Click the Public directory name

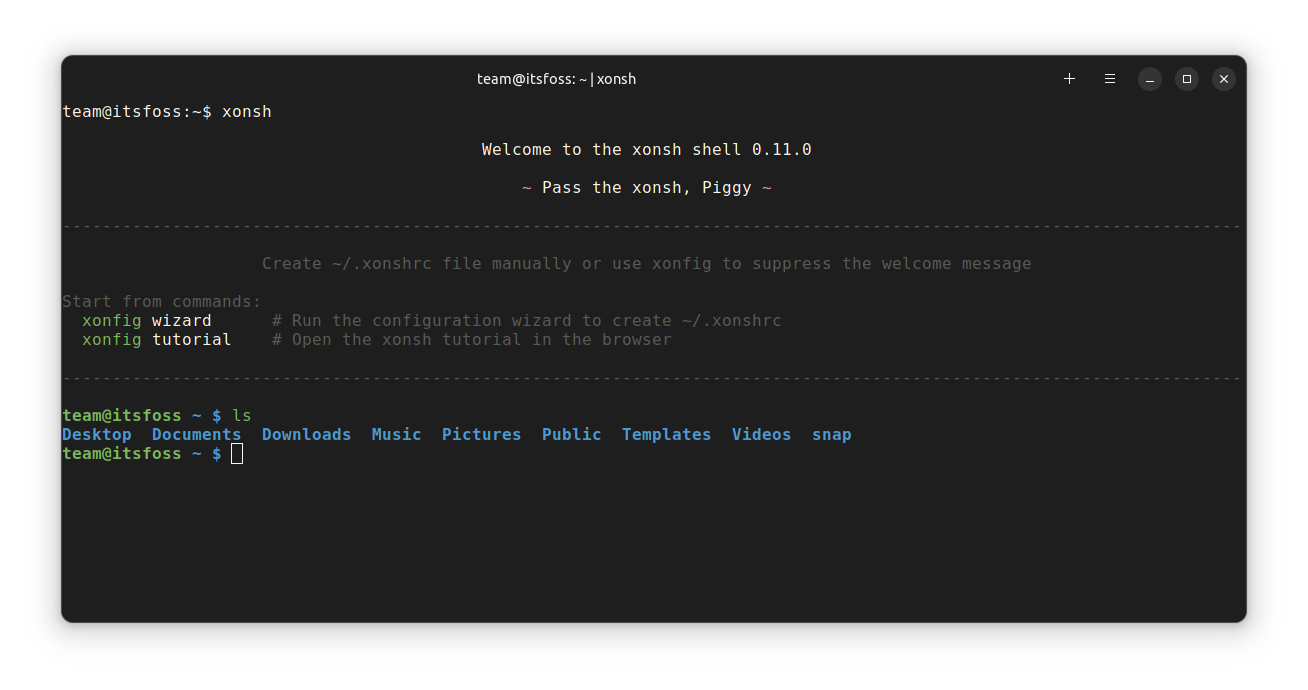click(571, 435)
